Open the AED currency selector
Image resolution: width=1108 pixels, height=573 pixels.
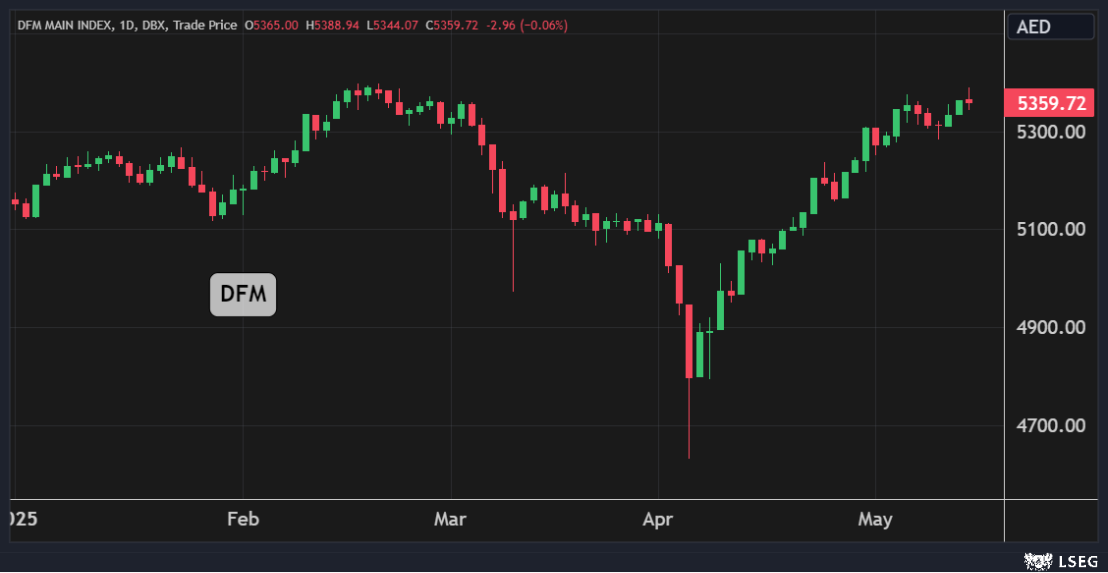(1050, 27)
